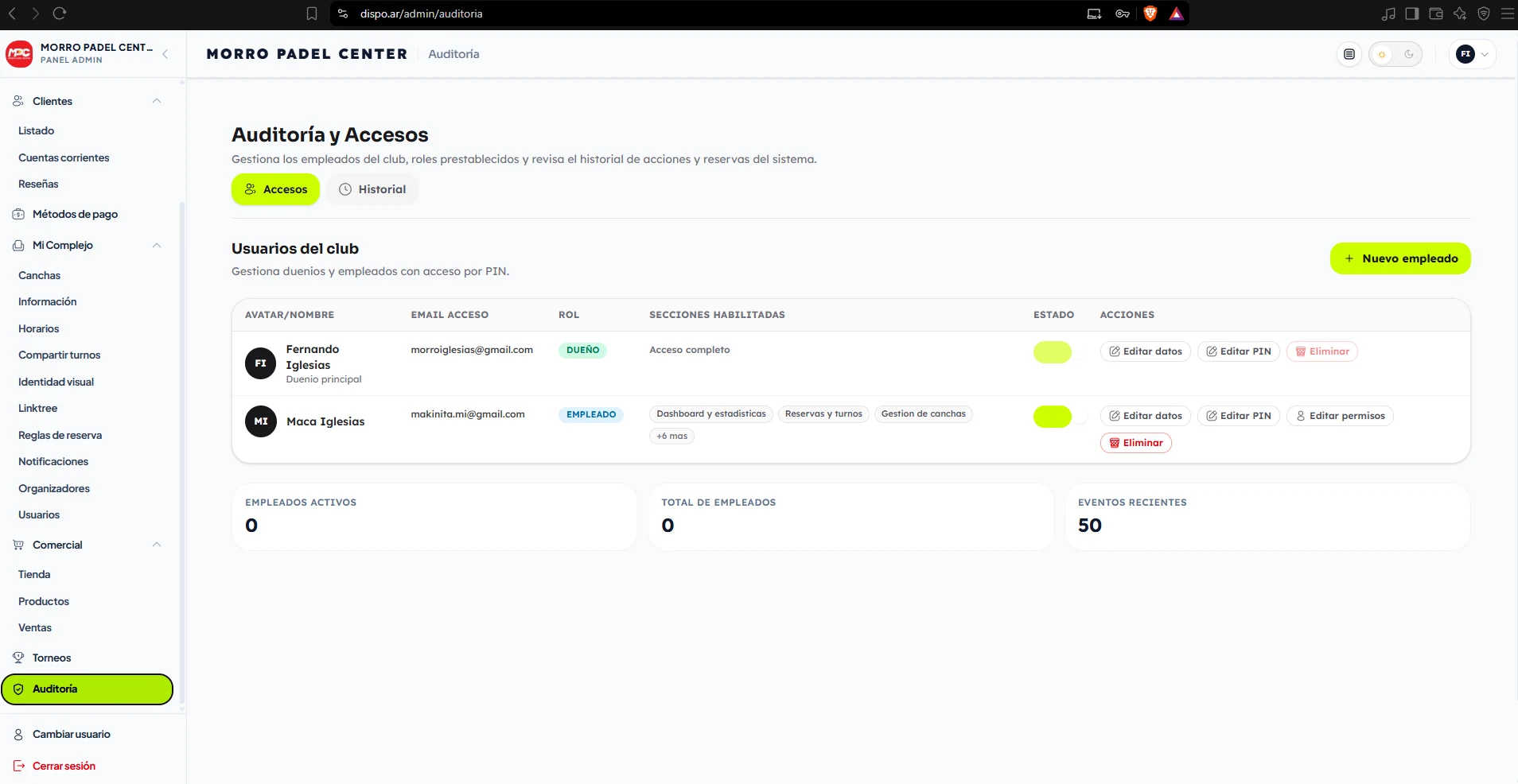Open the Brave wallet icon
1518x784 pixels.
1436,14
